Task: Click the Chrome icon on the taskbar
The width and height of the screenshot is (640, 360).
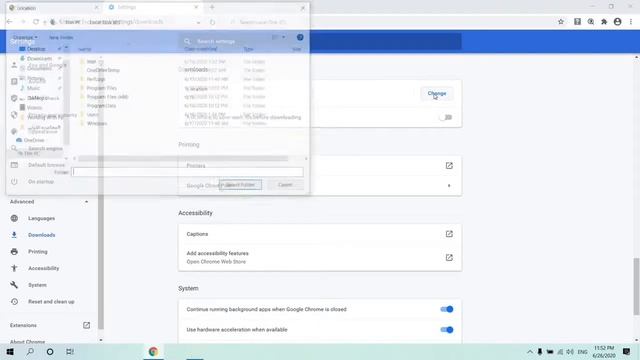Action: click(x=153, y=351)
